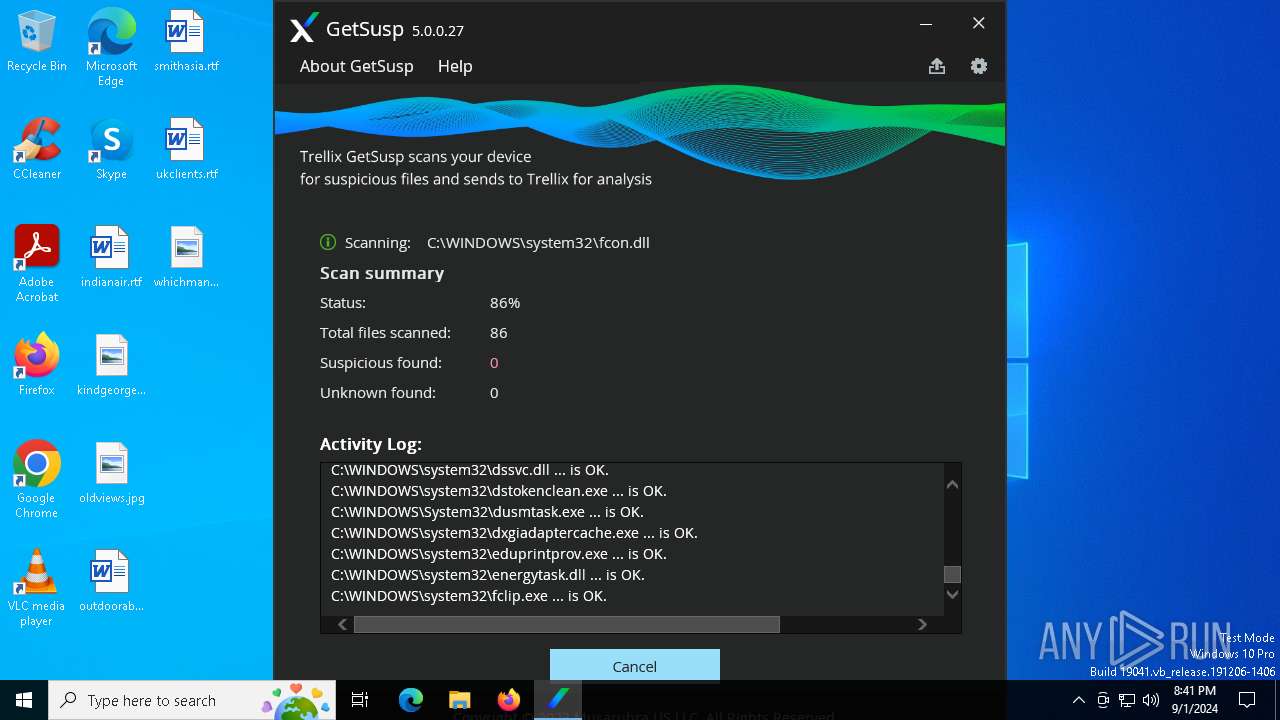Select the fclip.exe log entry

point(469,596)
